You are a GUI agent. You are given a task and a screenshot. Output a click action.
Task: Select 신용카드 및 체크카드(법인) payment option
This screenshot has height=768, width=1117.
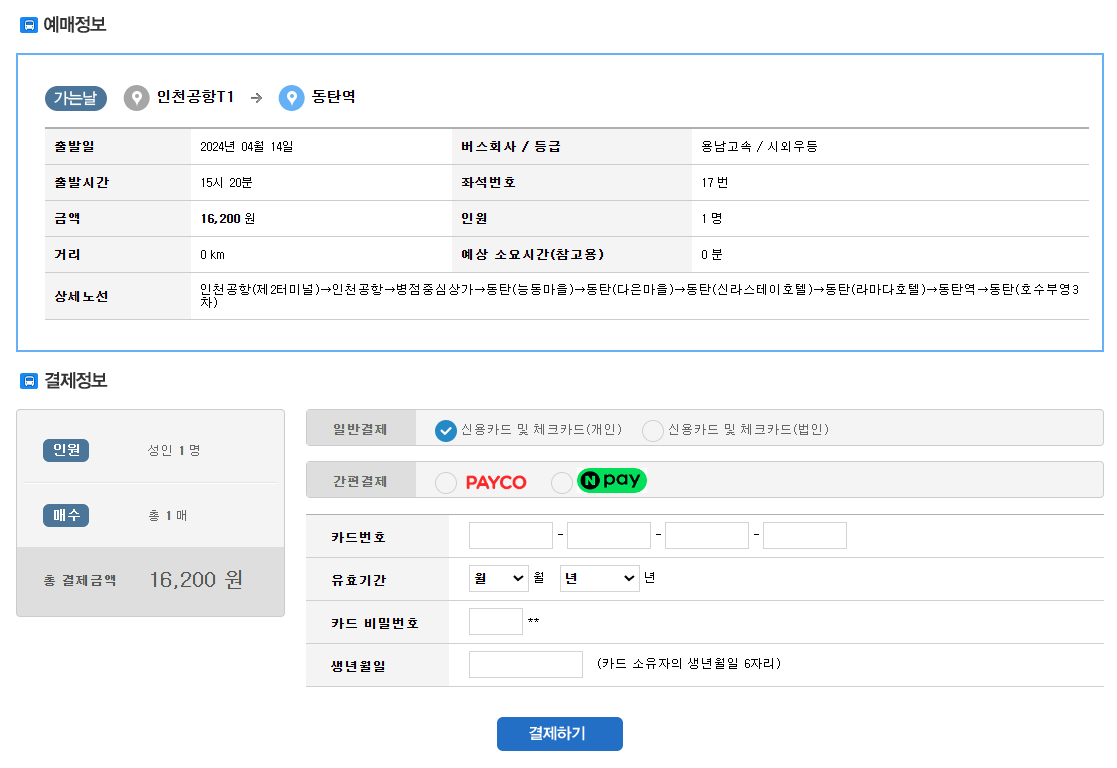(655, 430)
